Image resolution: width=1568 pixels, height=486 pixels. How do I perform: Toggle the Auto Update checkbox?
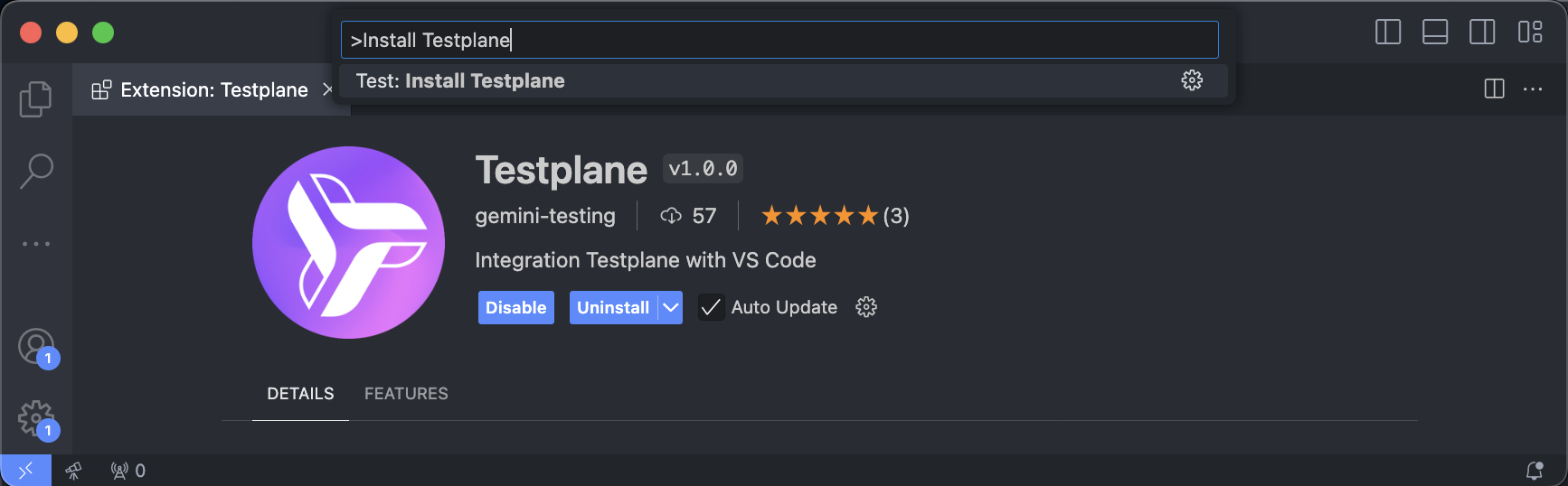click(x=712, y=307)
